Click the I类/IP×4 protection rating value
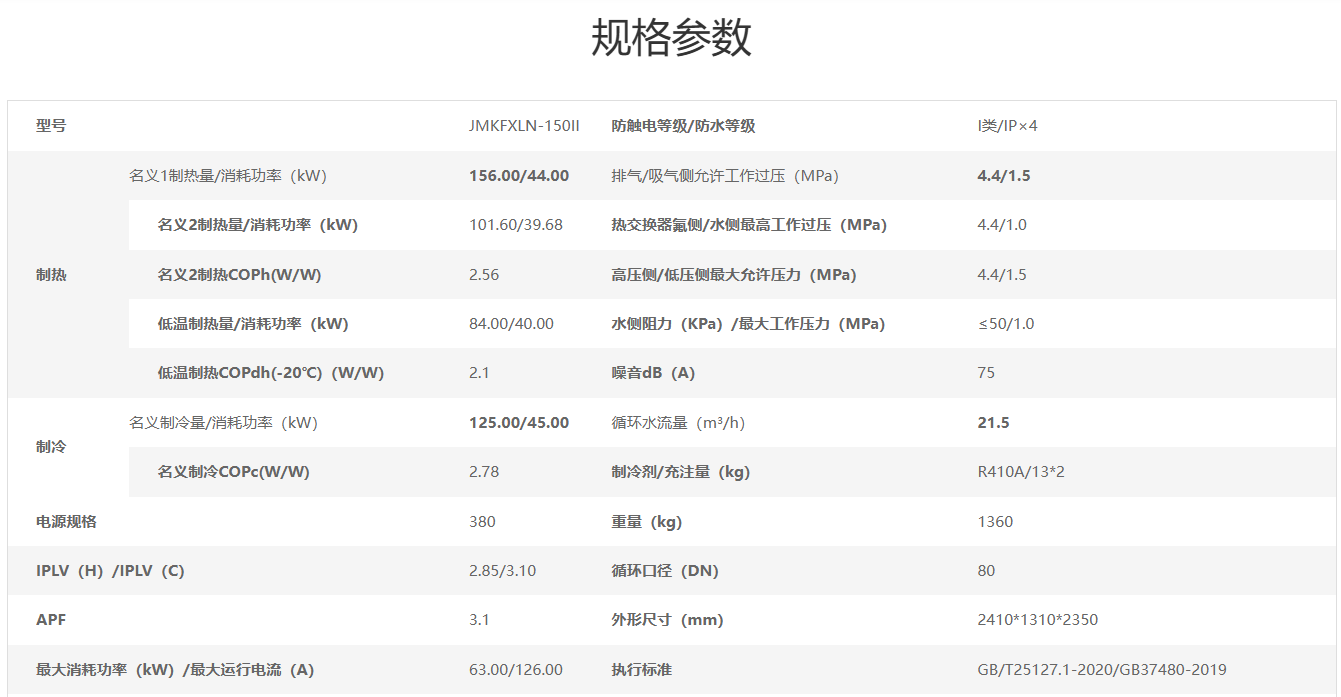Screen dimensions: 1341x697 [1007, 126]
